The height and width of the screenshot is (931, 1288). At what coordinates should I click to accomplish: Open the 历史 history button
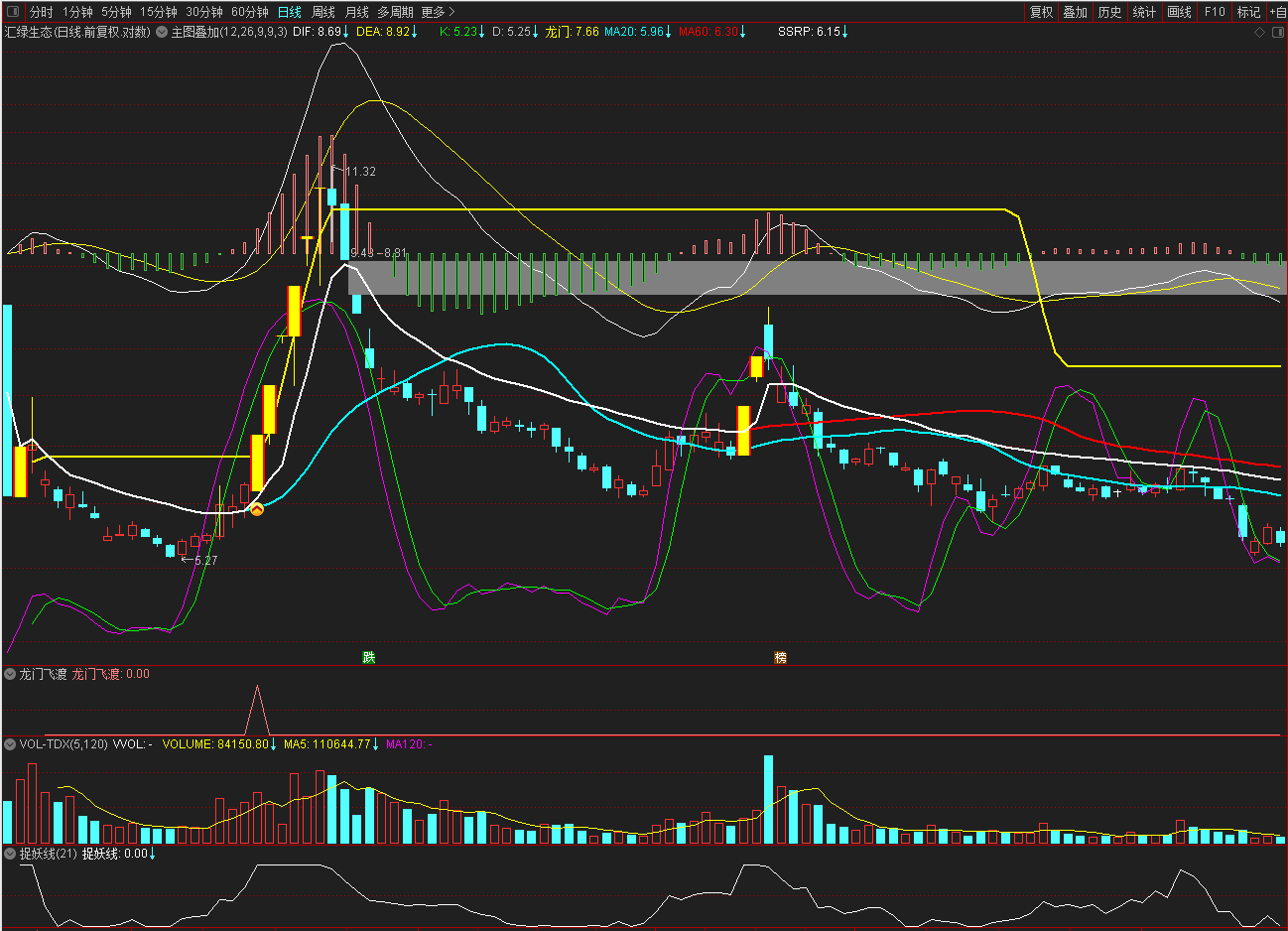[x=1109, y=12]
